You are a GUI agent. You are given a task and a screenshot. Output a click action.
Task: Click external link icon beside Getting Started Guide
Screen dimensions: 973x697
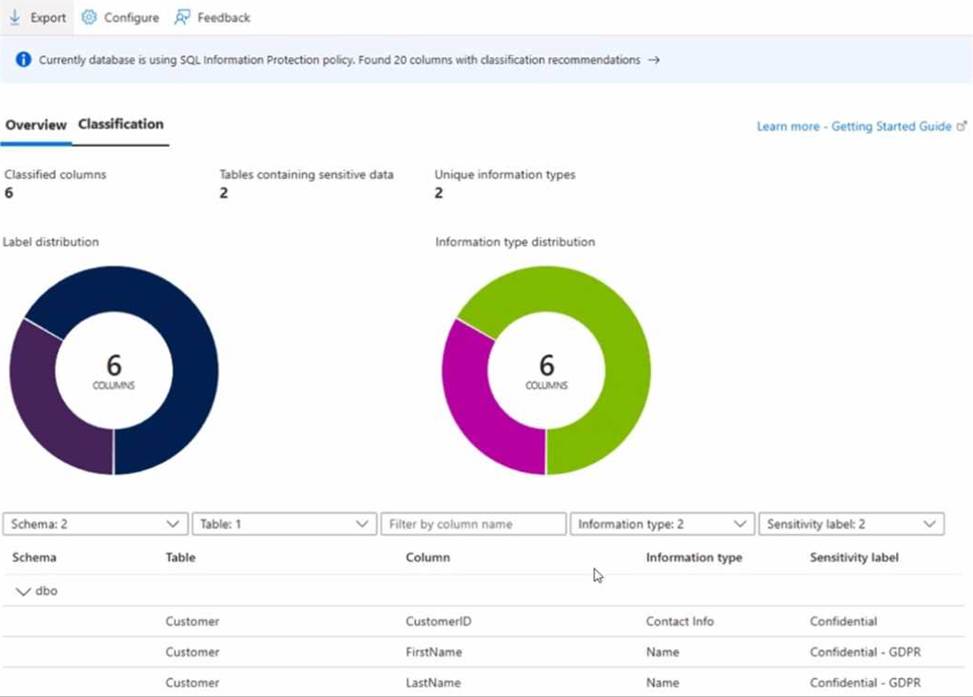click(962, 127)
